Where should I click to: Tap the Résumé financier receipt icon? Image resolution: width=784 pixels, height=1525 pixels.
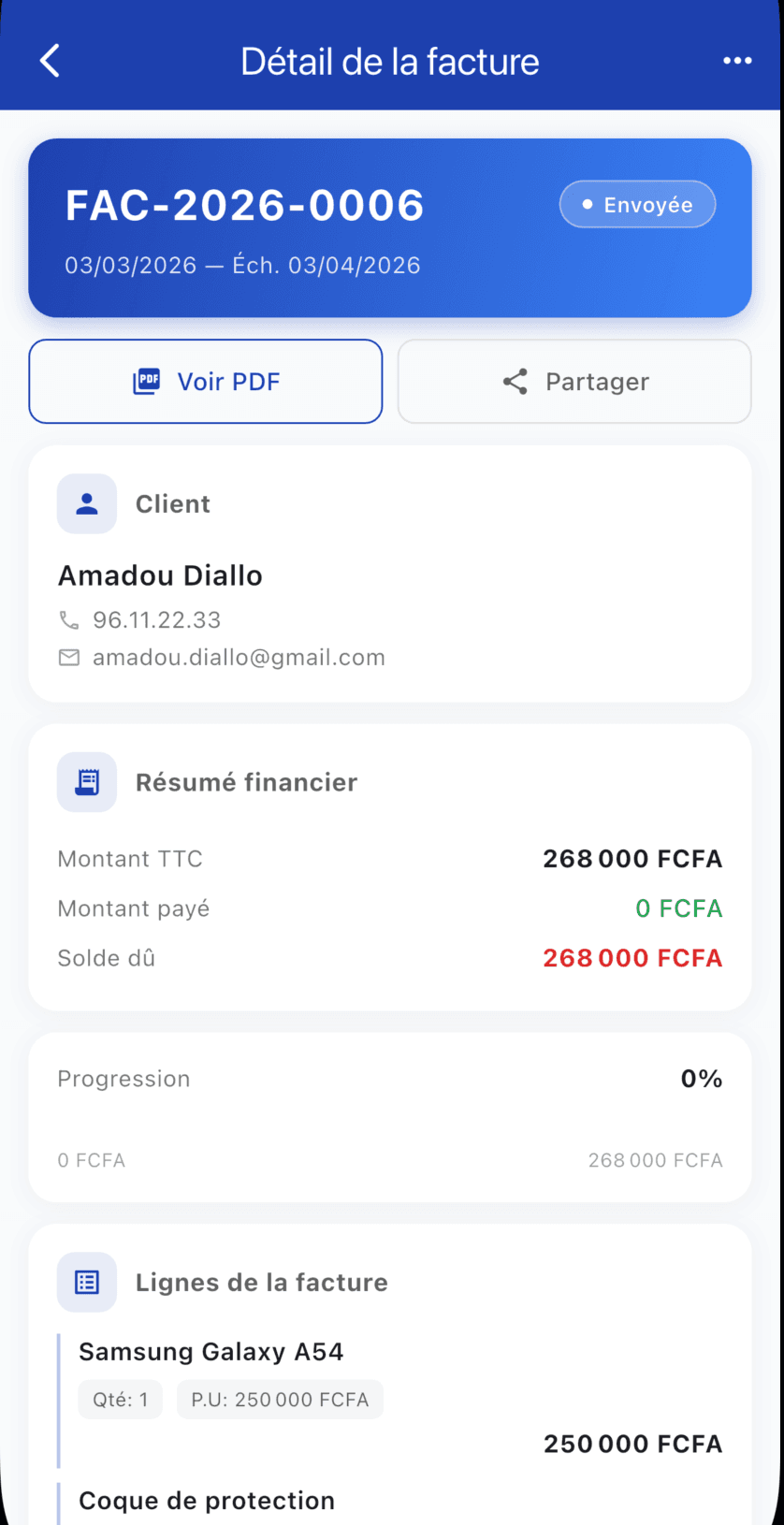coord(87,782)
